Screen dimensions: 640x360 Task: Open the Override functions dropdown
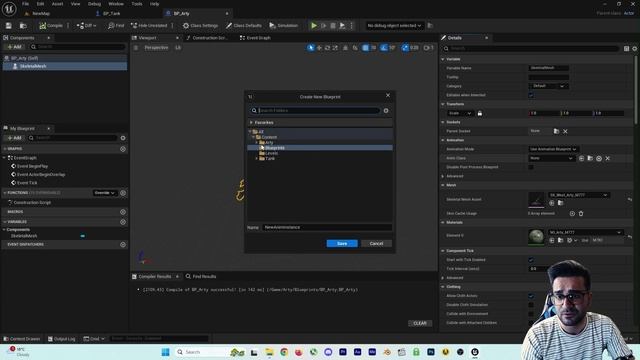click(x=104, y=193)
